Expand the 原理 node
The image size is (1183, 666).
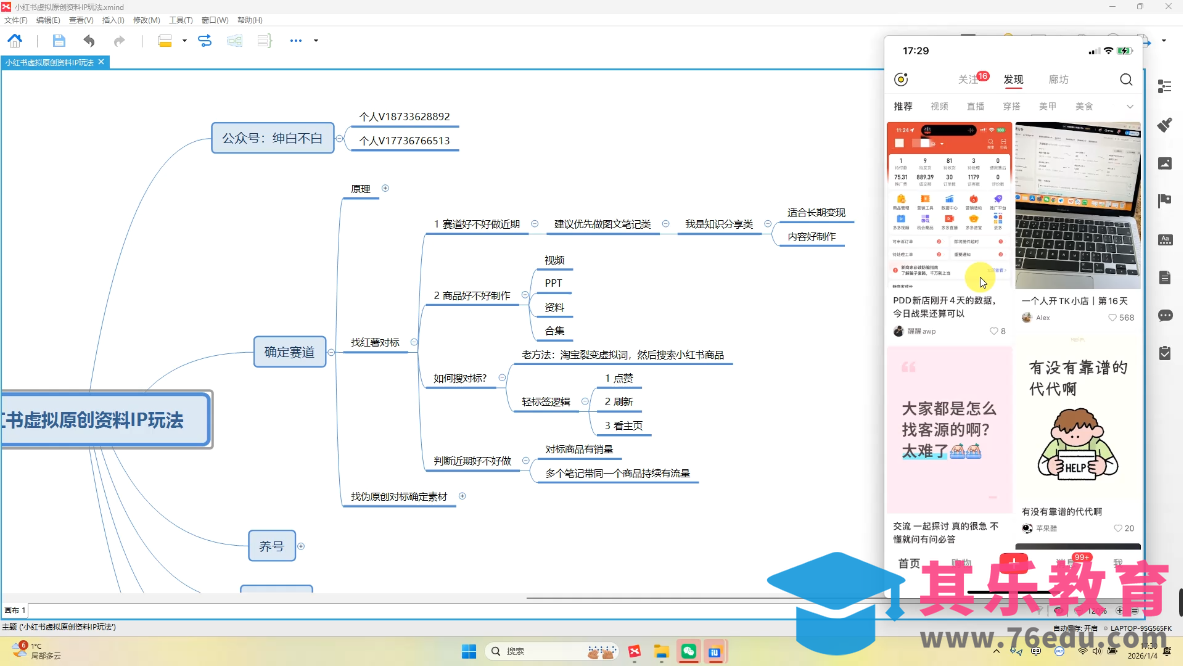(x=385, y=188)
